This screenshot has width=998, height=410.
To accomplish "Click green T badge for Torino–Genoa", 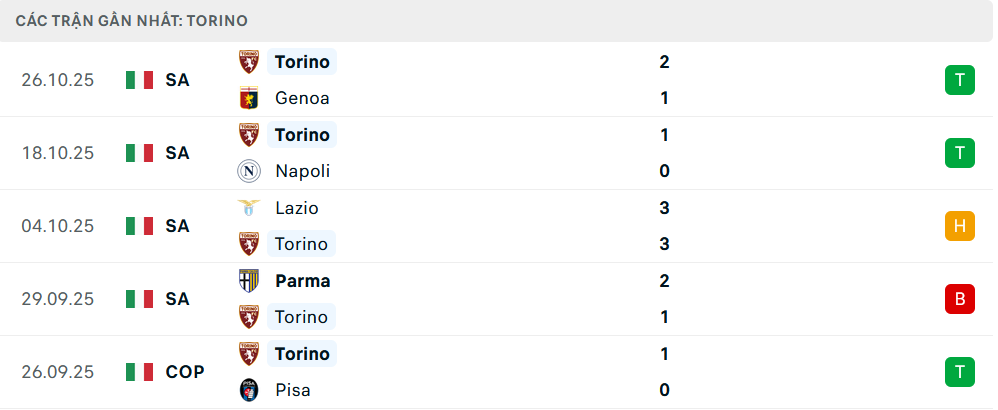I will pyautogui.click(x=959, y=80).
